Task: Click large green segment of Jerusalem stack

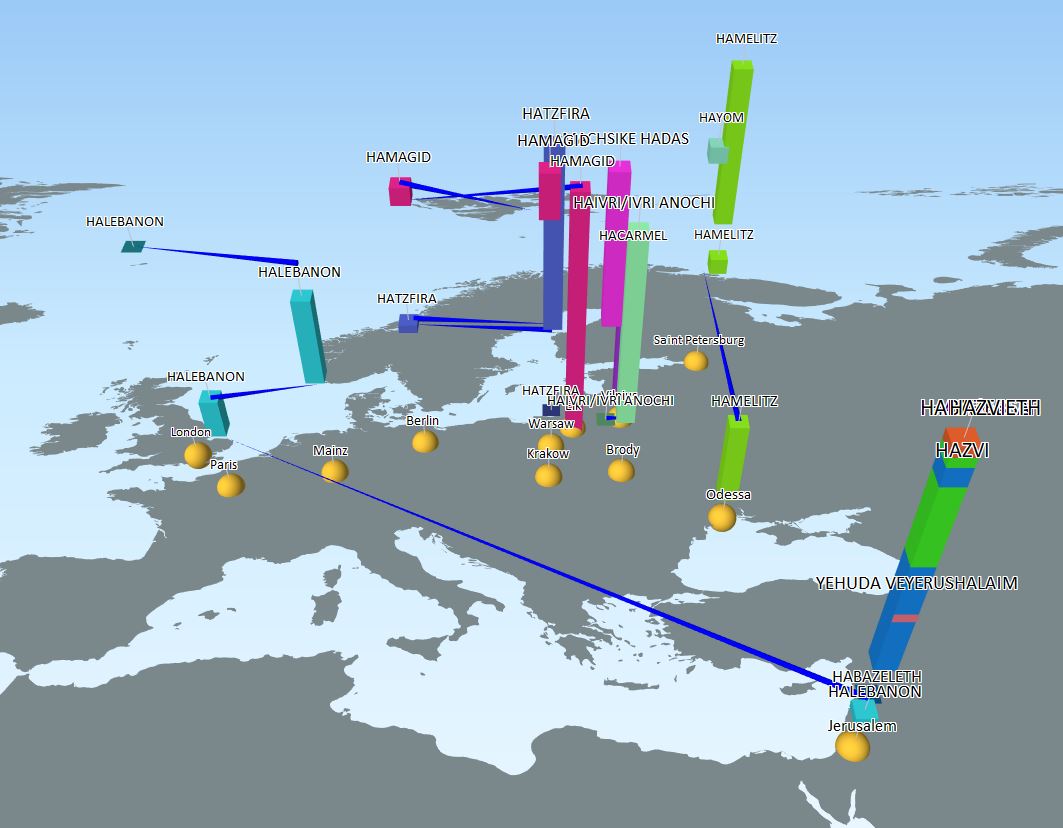Action: (x=938, y=524)
